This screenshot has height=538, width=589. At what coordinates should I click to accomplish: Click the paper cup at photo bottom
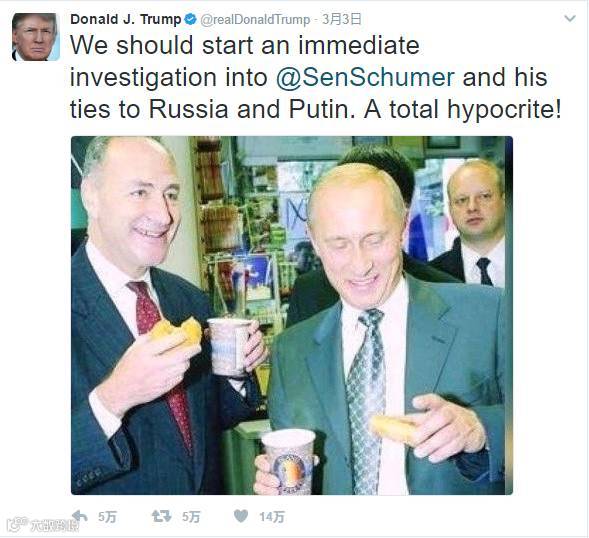289,461
